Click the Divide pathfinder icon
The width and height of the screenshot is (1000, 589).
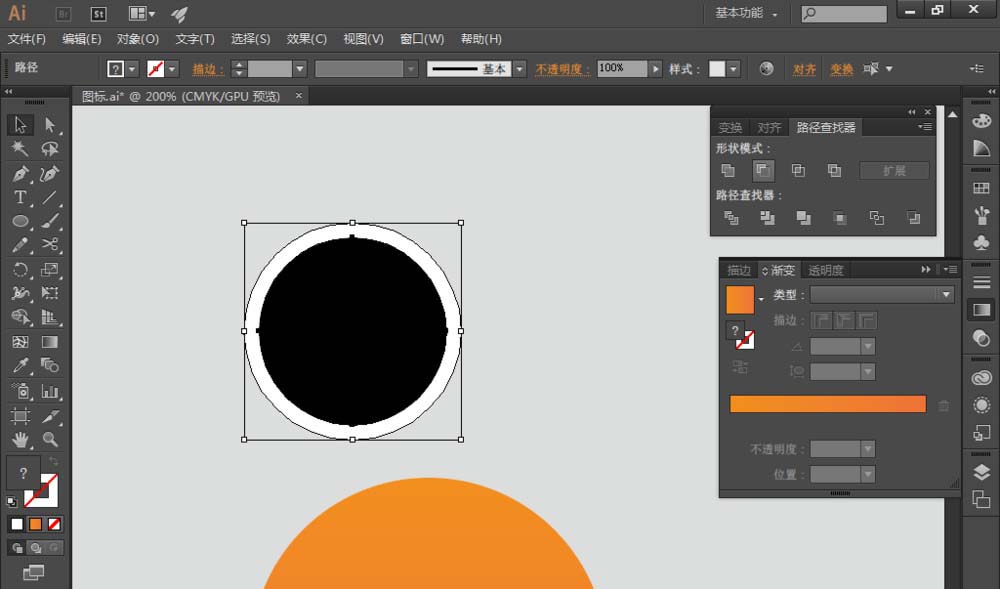tap(731, 218)
